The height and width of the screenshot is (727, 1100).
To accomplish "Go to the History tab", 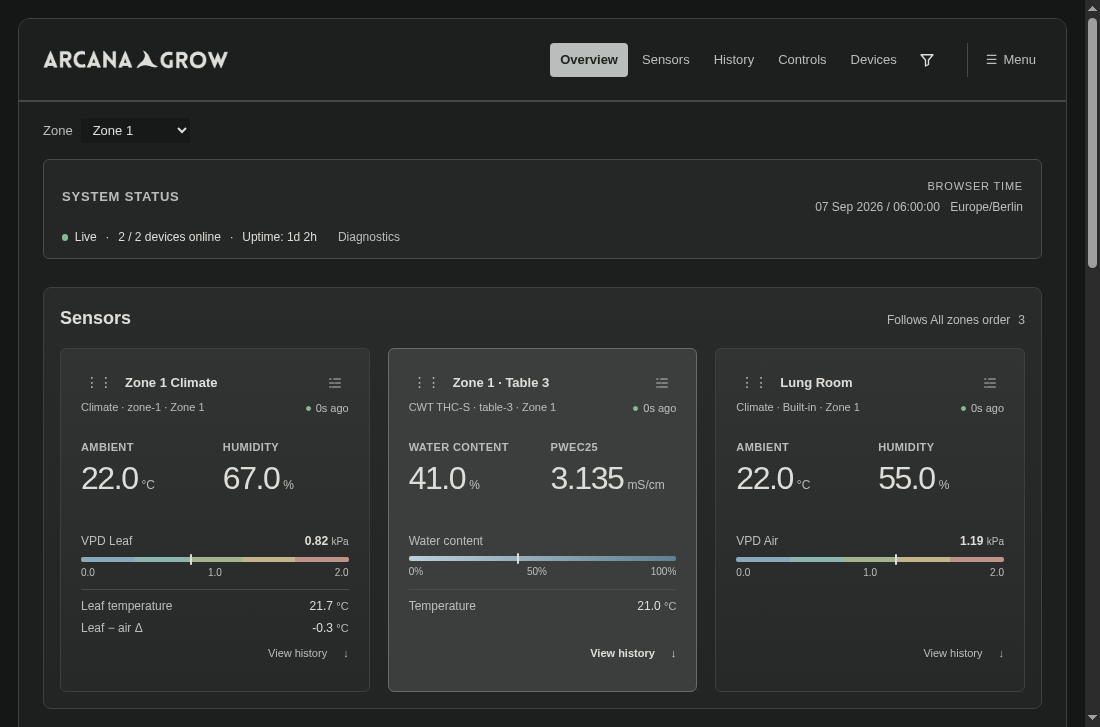I will [x=734, y=60].
